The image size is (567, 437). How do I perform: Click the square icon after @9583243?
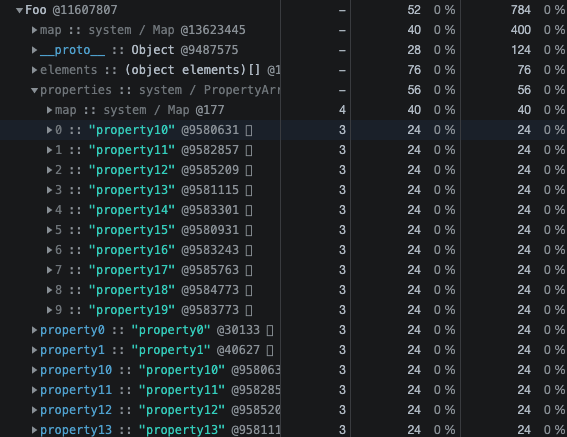click(x=249, y=250)
